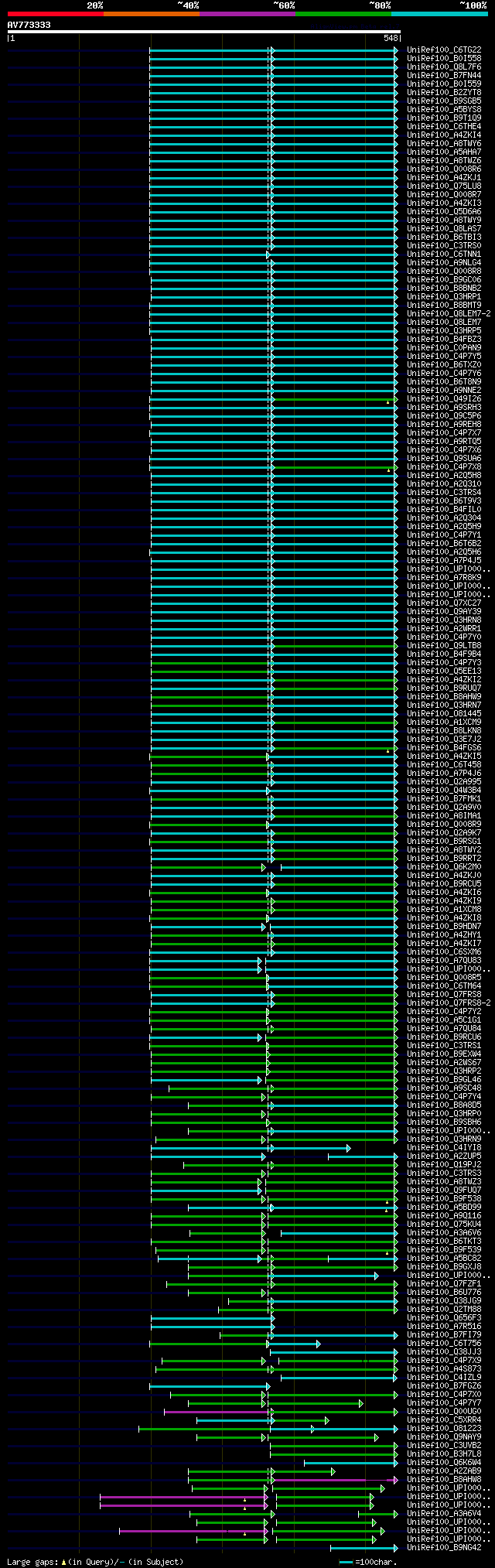The width and height of the screenshot is (495, 1568).
Task: Open hit UniRef100_C4P7X8
Action: pyautogui.click(x=444, y=467)
